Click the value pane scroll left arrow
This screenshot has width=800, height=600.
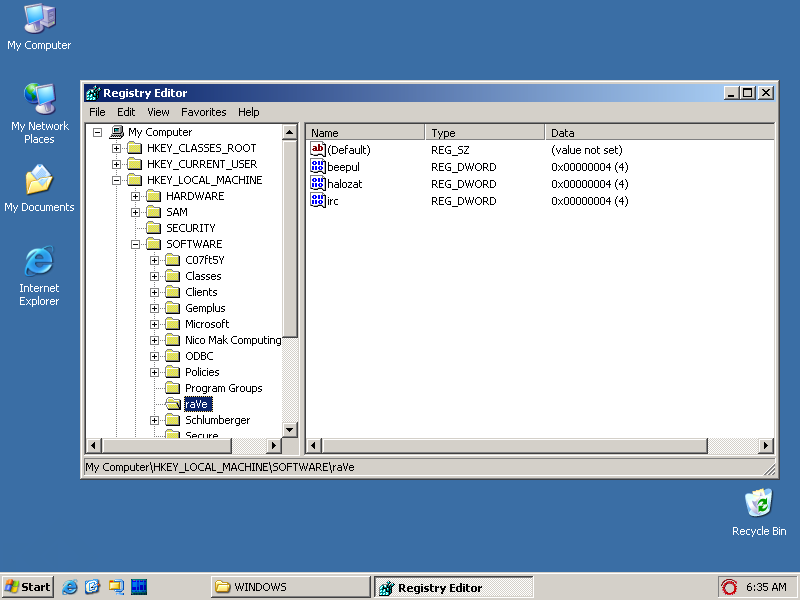click(x=313, y=445)
